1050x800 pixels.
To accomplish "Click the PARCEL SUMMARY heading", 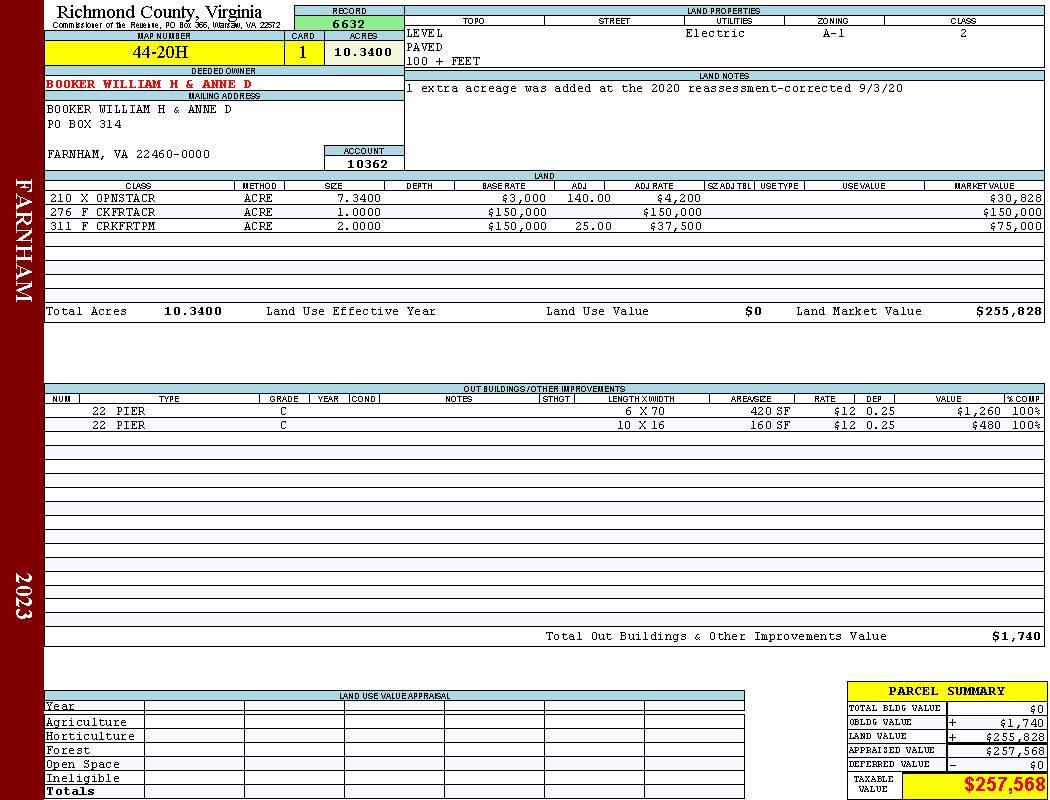I will point(946,691).
